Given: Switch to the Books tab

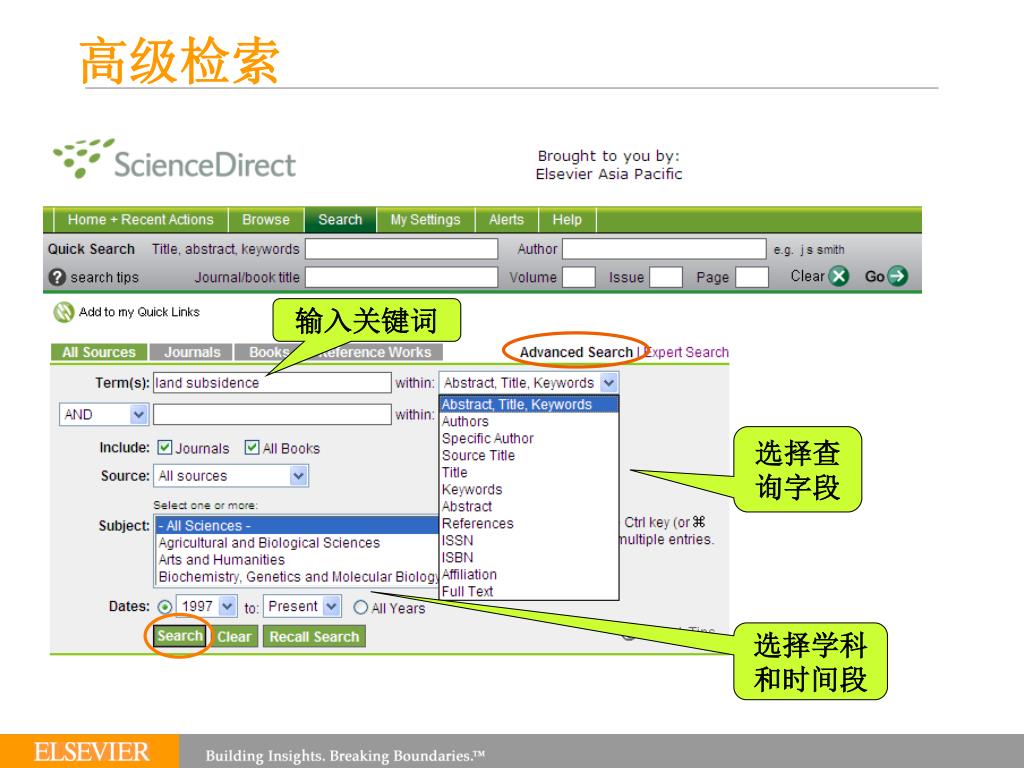Looking at the screenshot, I should [268, 352].
